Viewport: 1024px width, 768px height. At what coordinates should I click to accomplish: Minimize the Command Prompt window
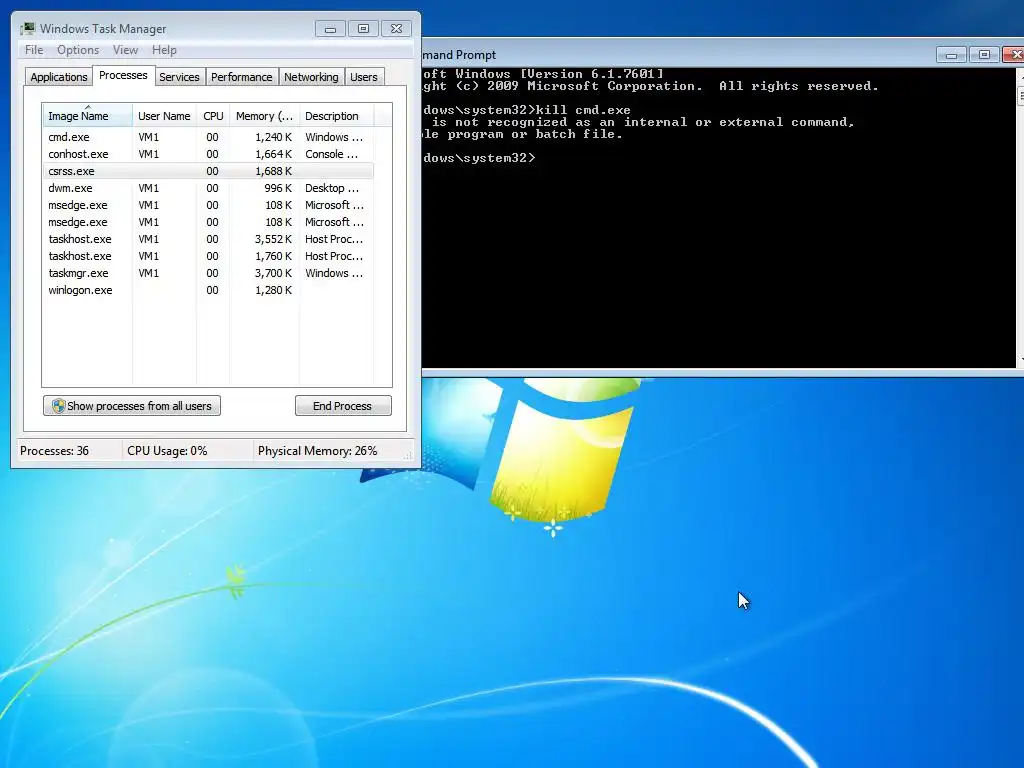pyautogui.click(x=952, y=55)
